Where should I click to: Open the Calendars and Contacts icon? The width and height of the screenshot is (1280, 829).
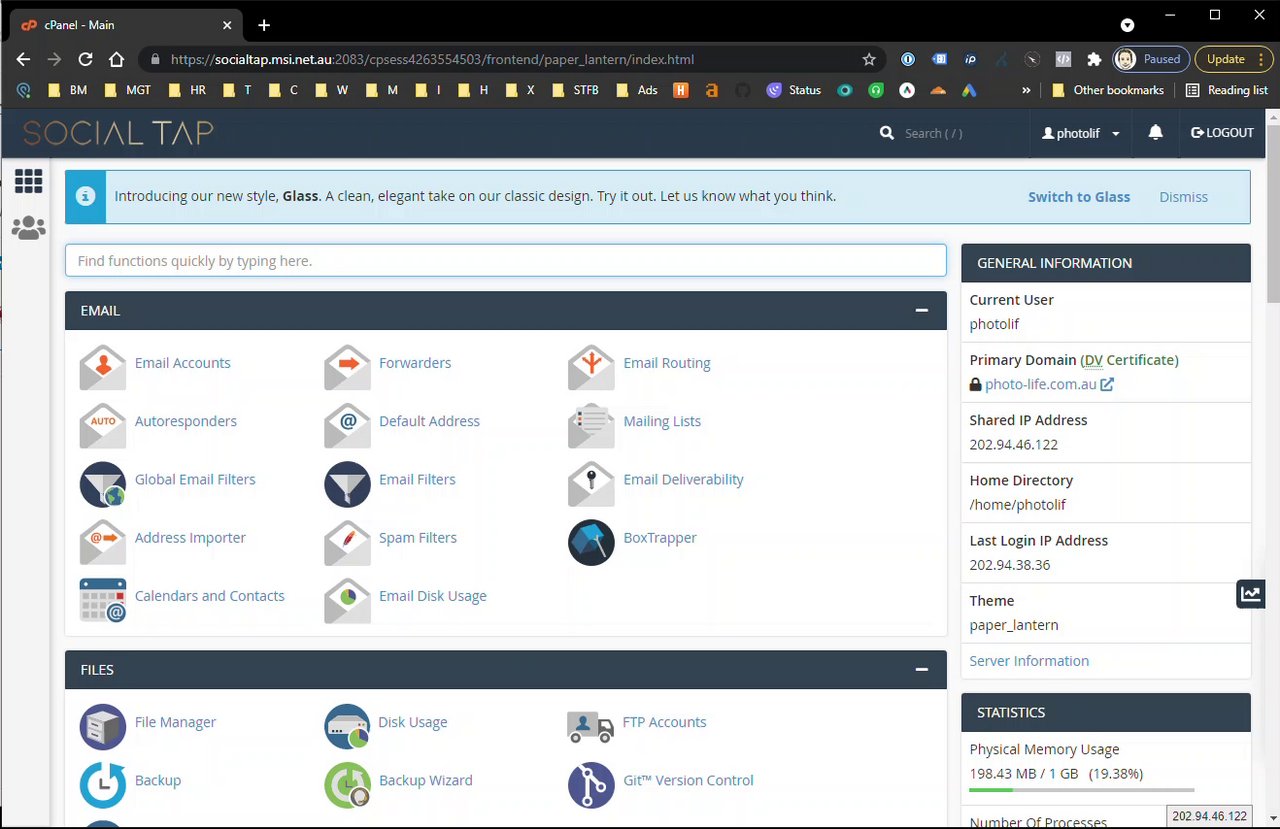(x=103, y=600)
